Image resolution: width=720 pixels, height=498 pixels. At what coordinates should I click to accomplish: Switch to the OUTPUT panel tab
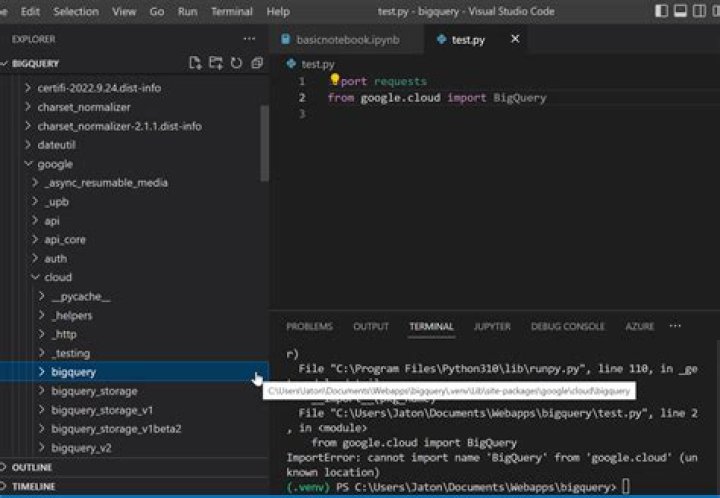[371, 326]
